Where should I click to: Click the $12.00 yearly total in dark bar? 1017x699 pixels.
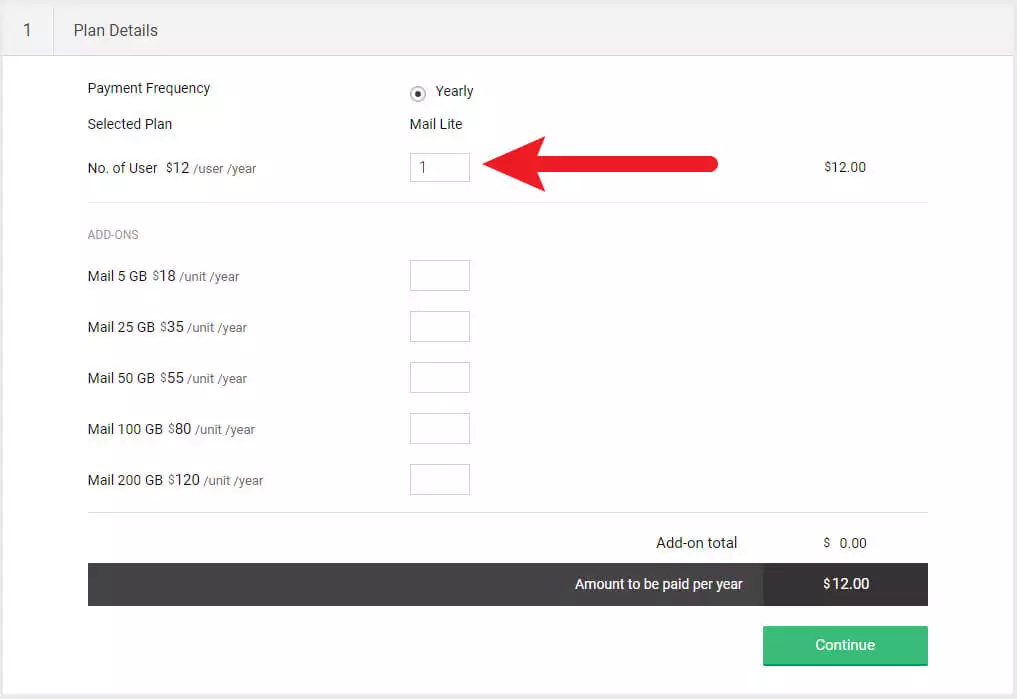pyautogui.click(x=846, y=584)
